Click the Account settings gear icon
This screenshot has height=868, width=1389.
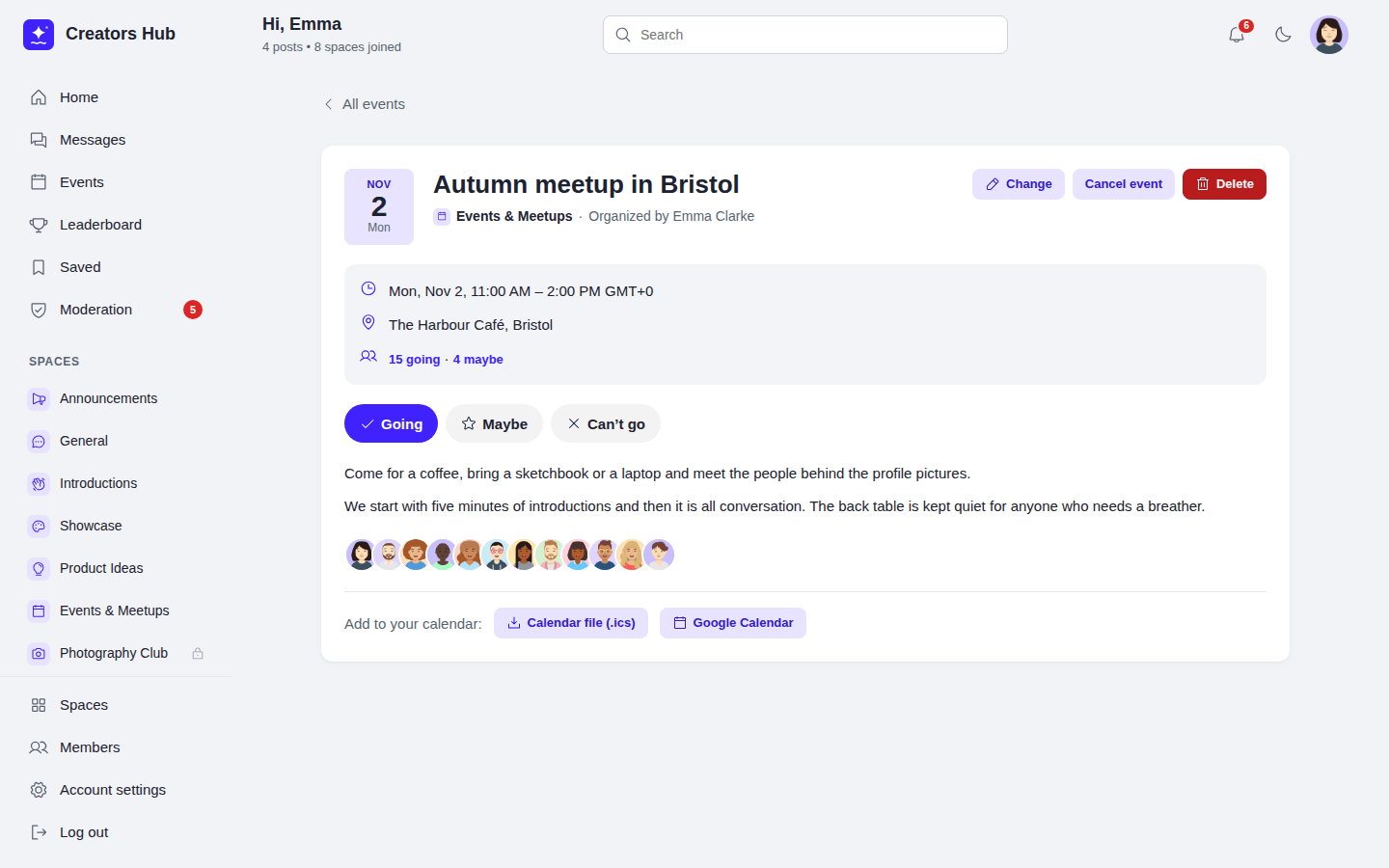point(39,790)
